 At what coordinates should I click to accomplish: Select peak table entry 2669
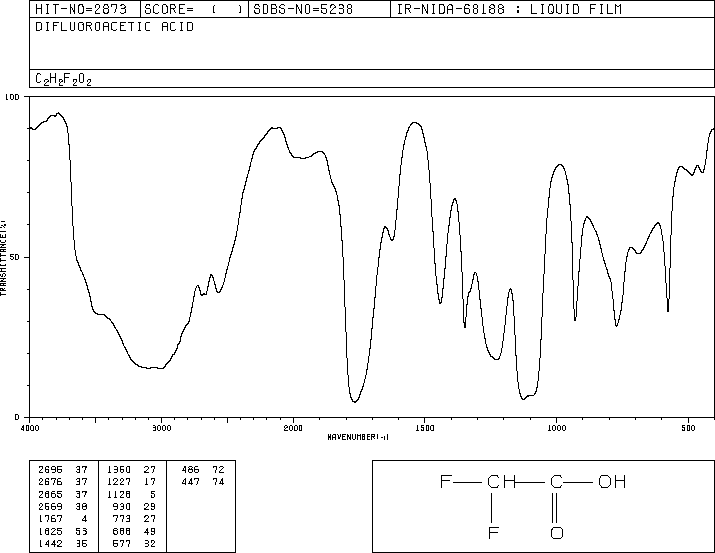(x=50, y=506)
